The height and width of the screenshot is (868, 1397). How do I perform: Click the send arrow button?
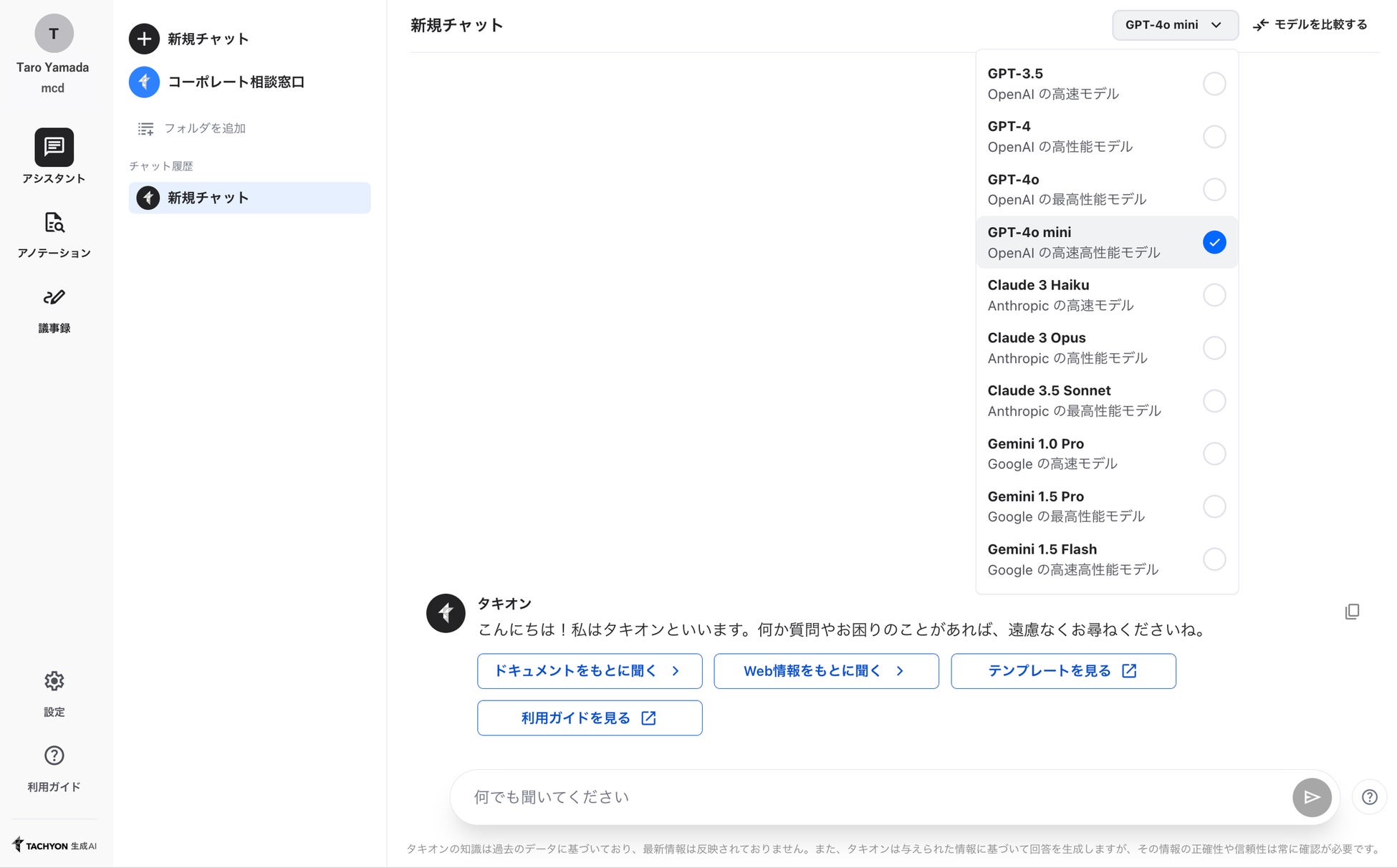click(1311, 797)
